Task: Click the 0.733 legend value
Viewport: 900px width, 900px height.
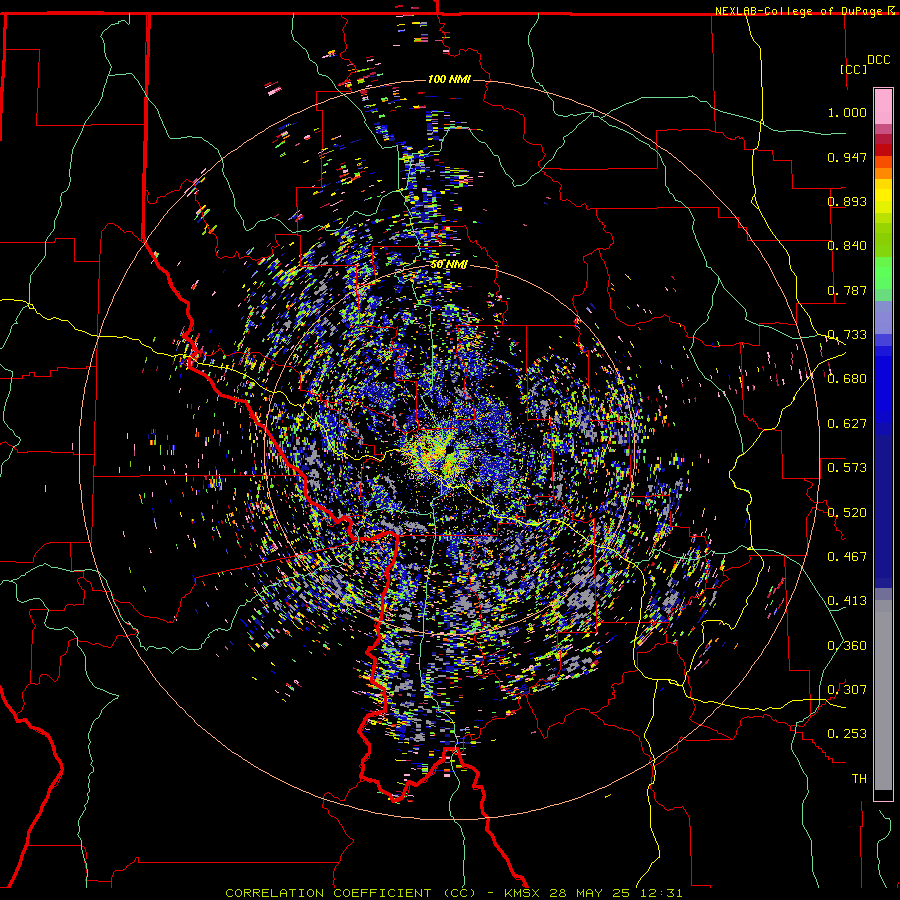Action: (847, 335)
